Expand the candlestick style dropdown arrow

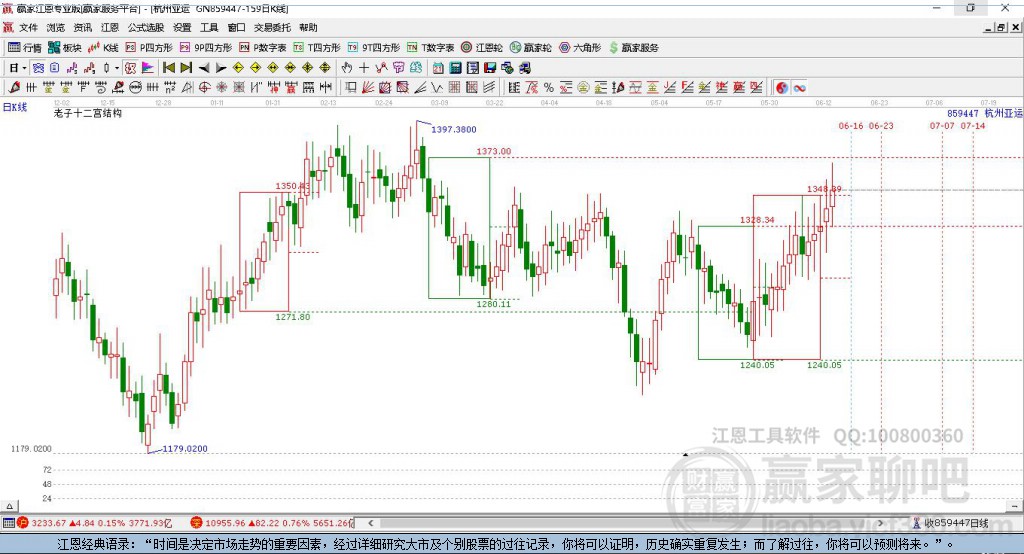coord(117,68)
